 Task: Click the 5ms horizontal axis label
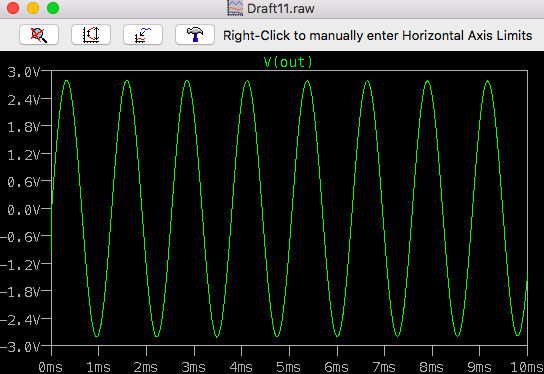[288, 367]
